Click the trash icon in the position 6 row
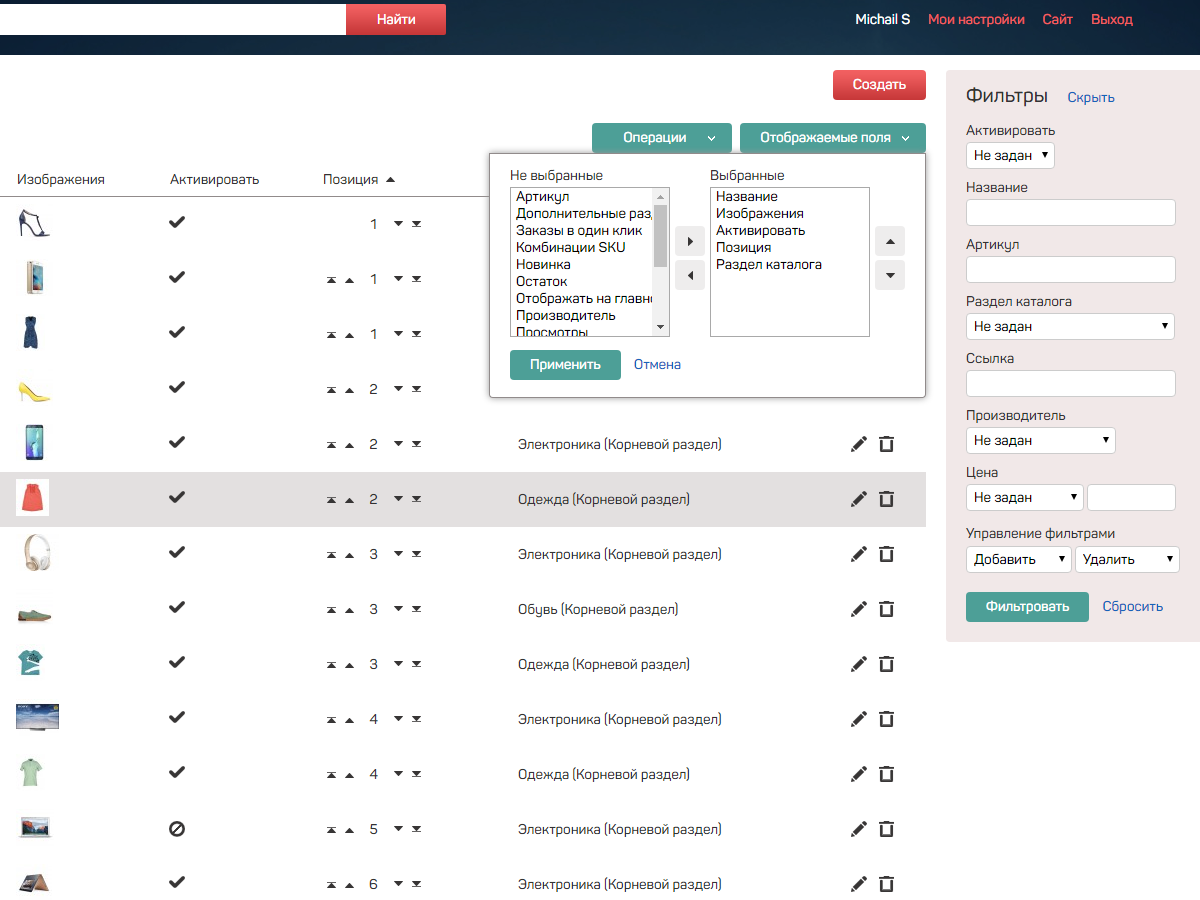This screenshot has height=900, width=1200. tap(886, 884)
